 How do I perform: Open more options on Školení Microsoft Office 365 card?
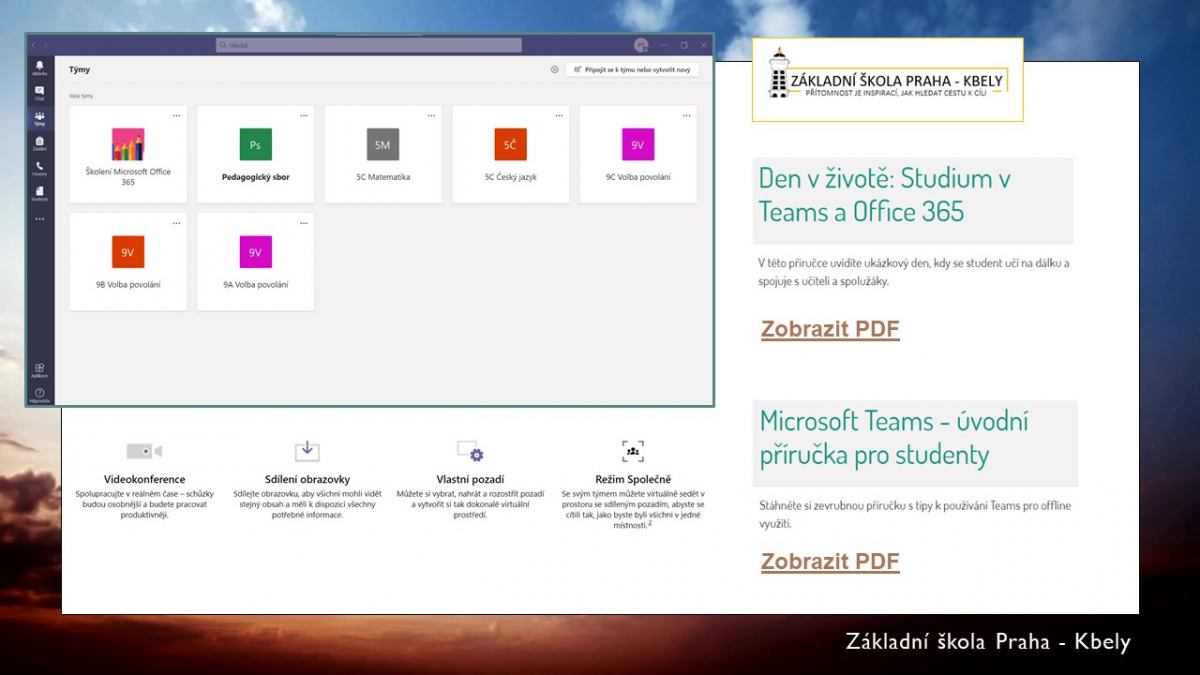(176, 115)
